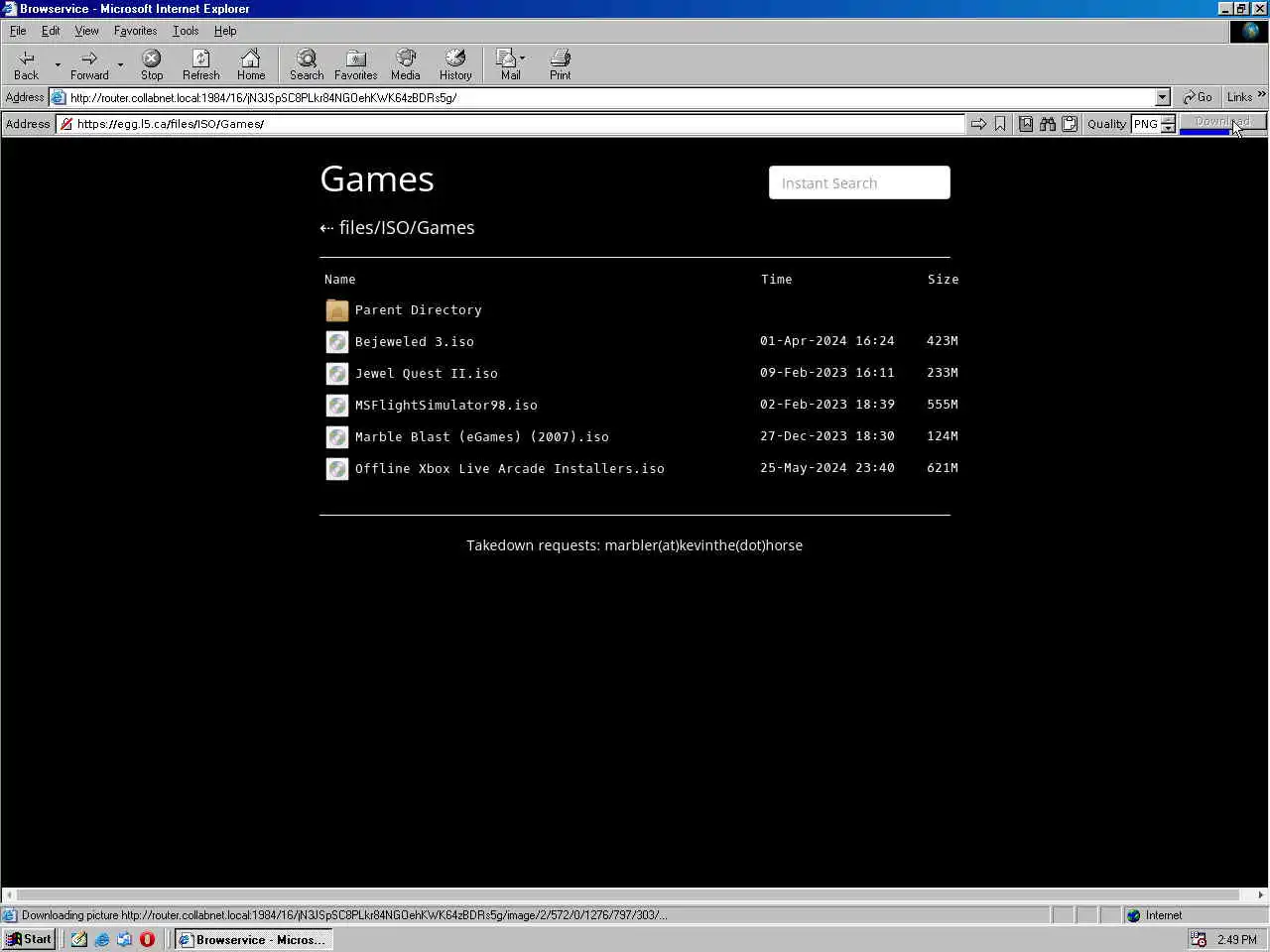Click the horizontal scrollbar right arrow
Viewport: 1270px width, 952px height.
click(x=1261, y=894)
